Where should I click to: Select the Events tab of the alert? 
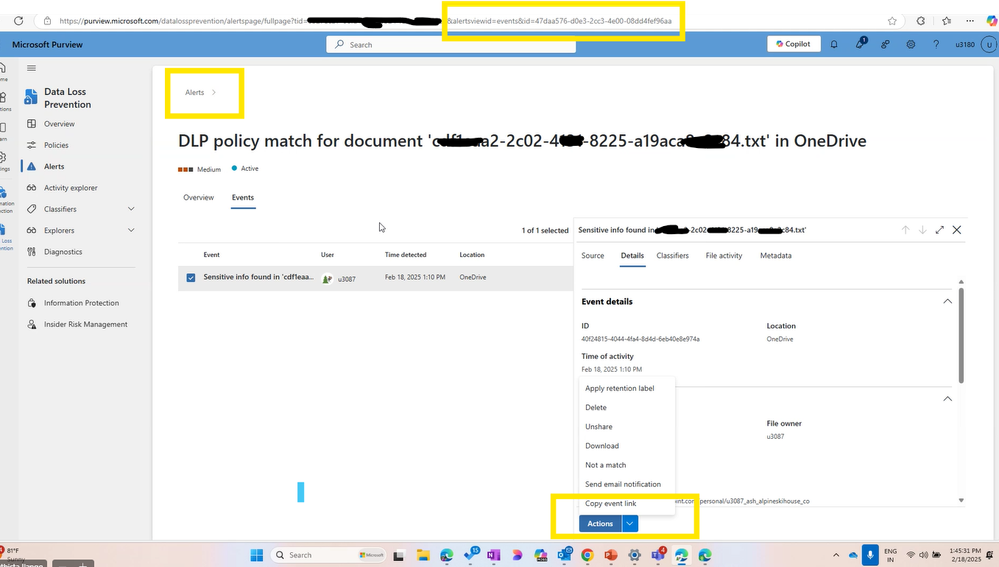243,197
